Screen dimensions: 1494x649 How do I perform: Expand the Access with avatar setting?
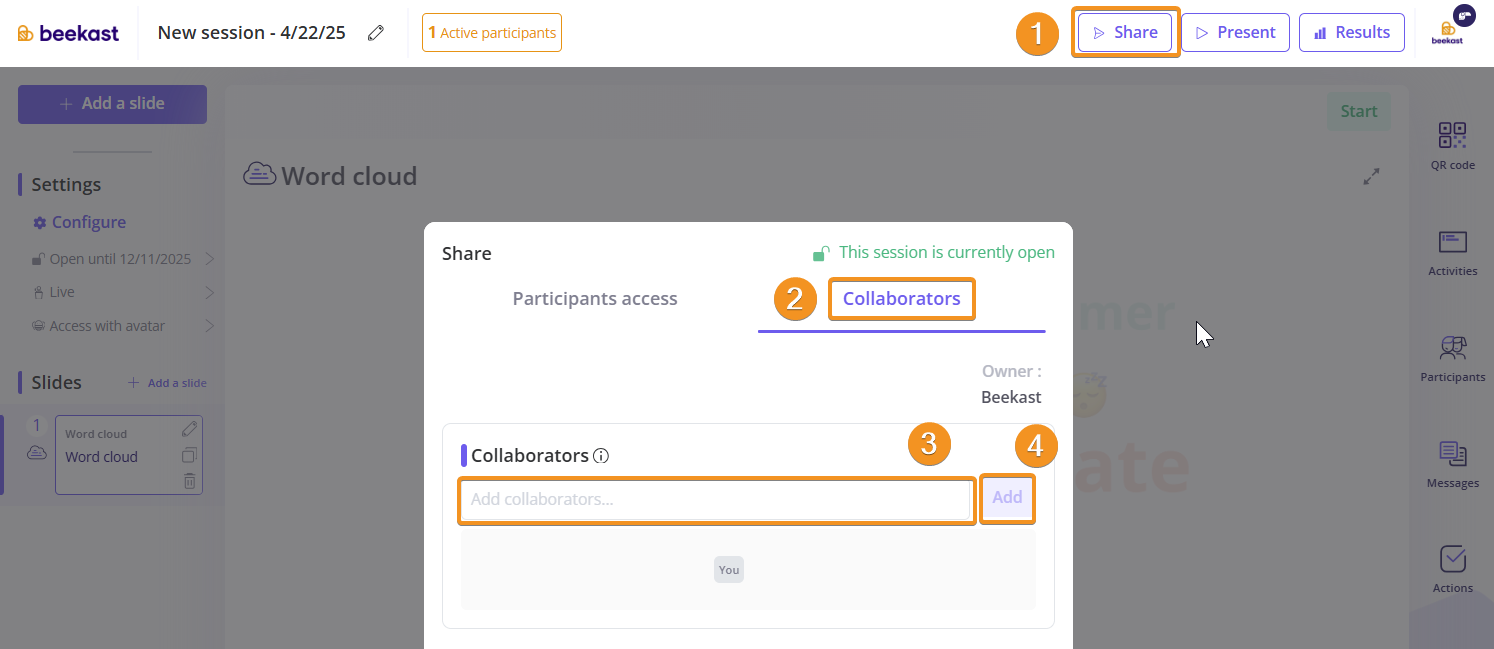(x=210, y=326)
